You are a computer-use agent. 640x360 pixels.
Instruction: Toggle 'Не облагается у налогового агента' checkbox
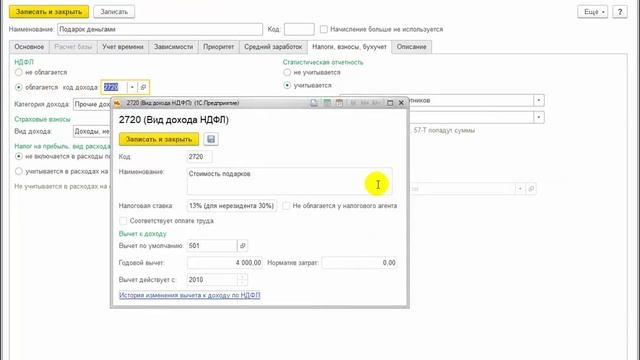pyautogui.click(x=286, y=206)
